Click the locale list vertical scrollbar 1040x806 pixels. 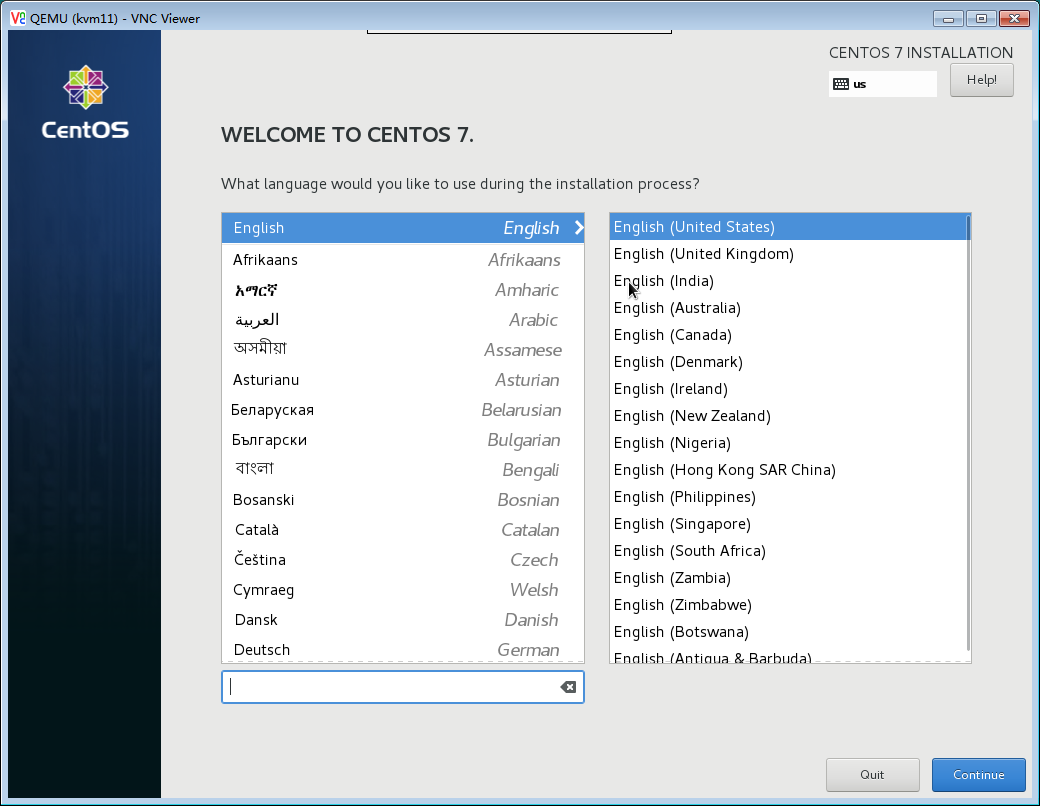click(968, 433)
